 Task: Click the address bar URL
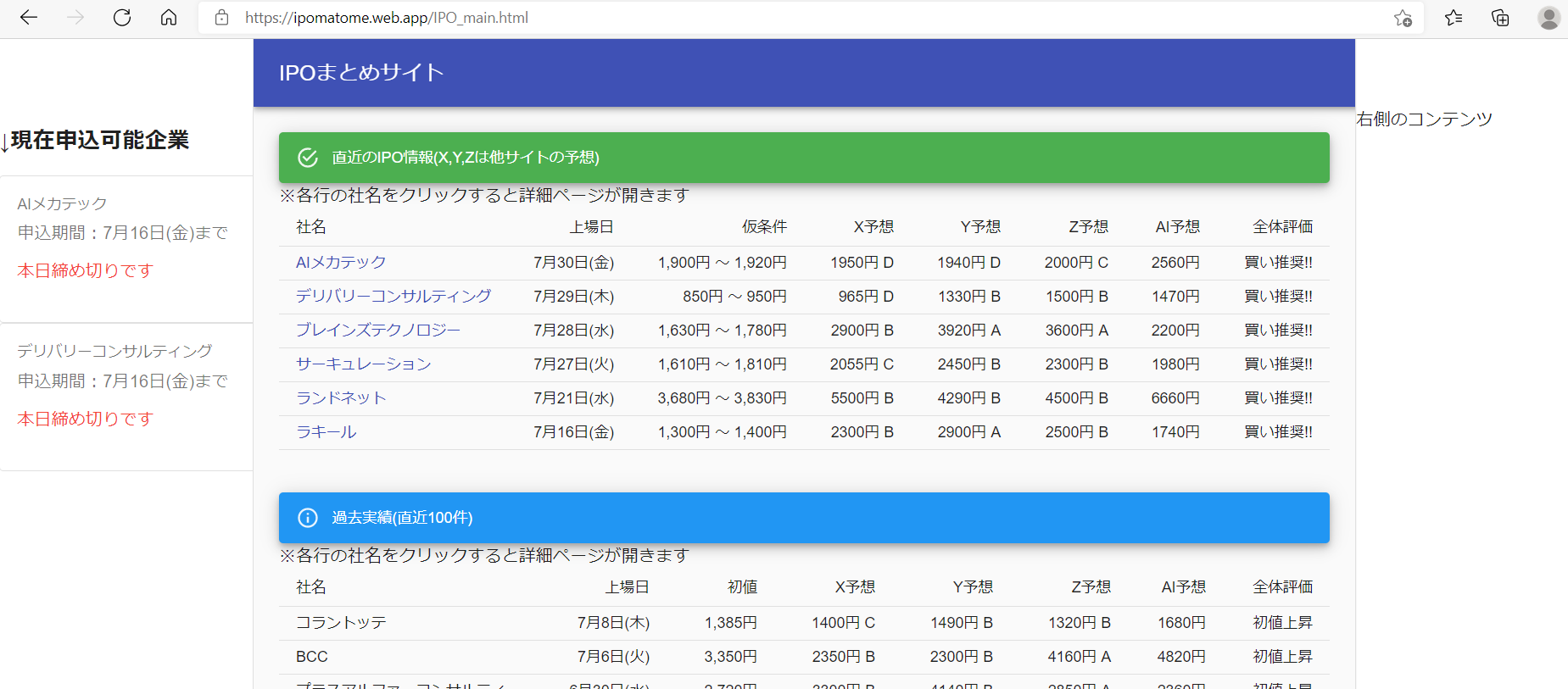387,18
